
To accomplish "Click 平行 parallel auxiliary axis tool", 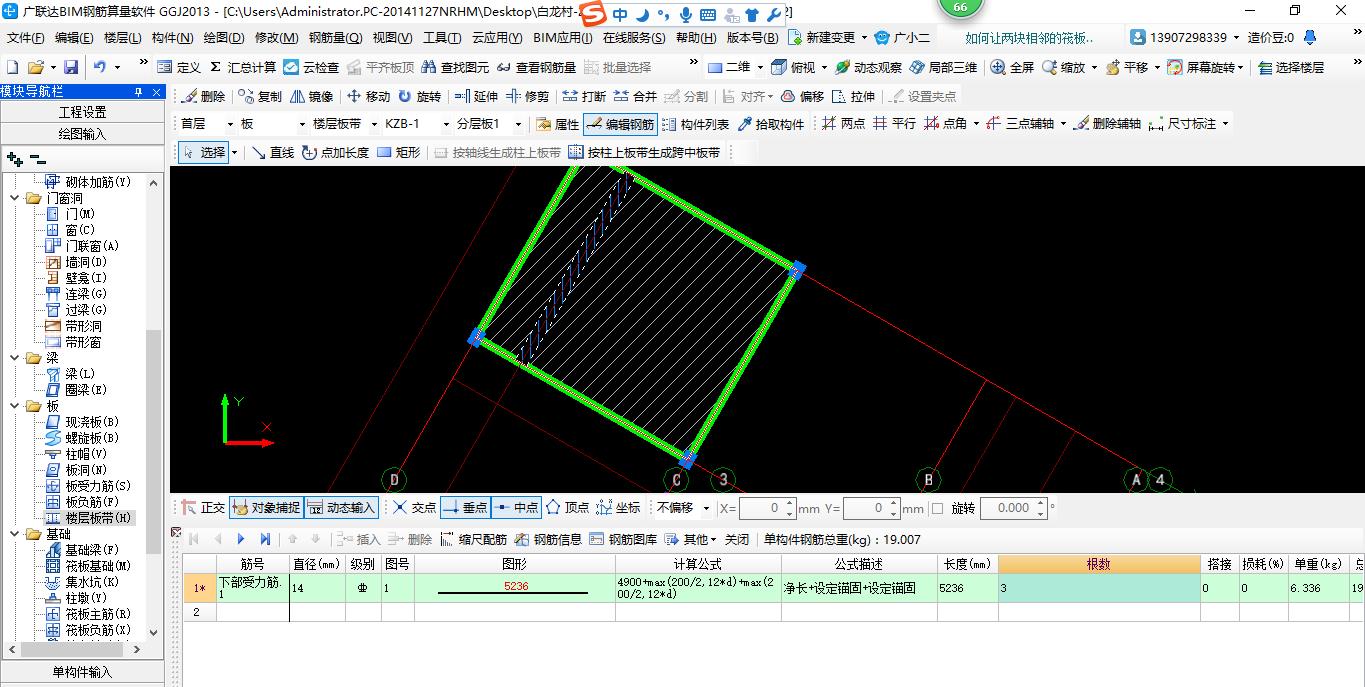I will pos(894,124).
